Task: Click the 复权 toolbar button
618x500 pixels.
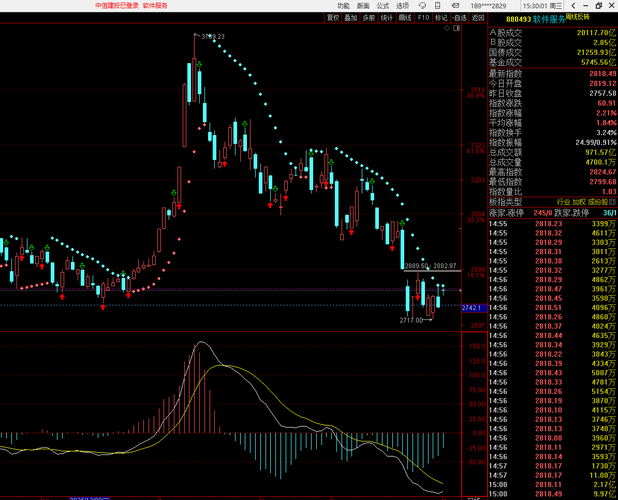Action: click(x=333, y=18)
